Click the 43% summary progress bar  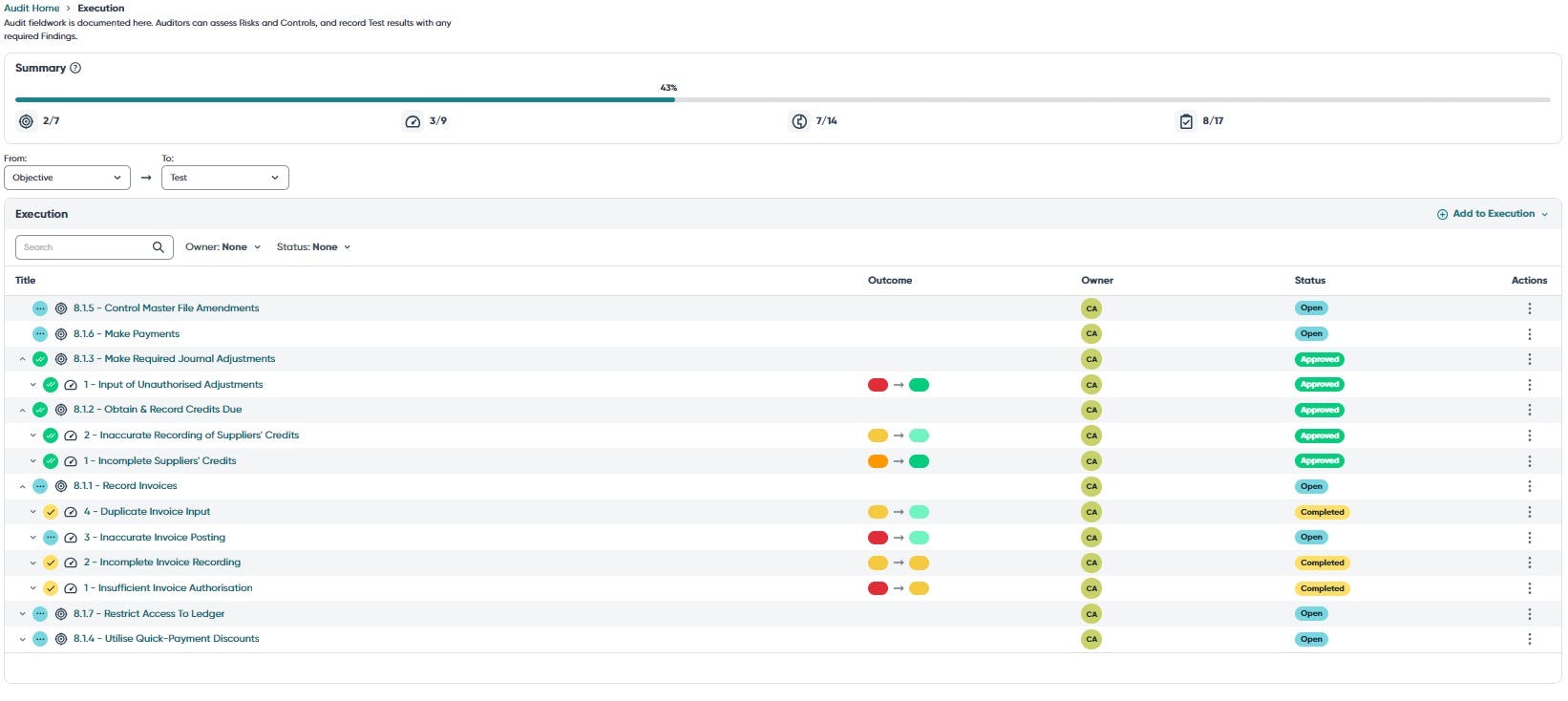pos(782,99)
